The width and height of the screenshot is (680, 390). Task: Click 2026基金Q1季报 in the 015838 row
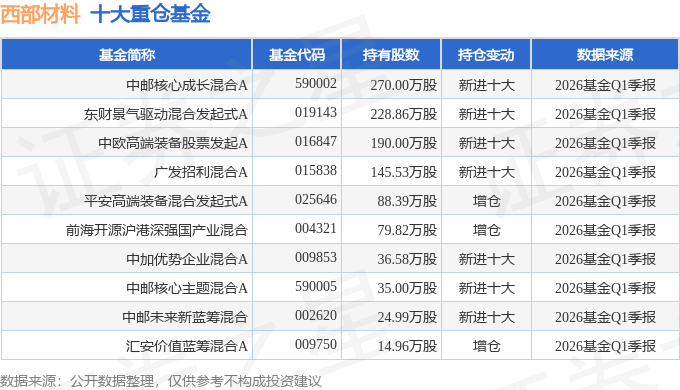[x=605, y=172]
